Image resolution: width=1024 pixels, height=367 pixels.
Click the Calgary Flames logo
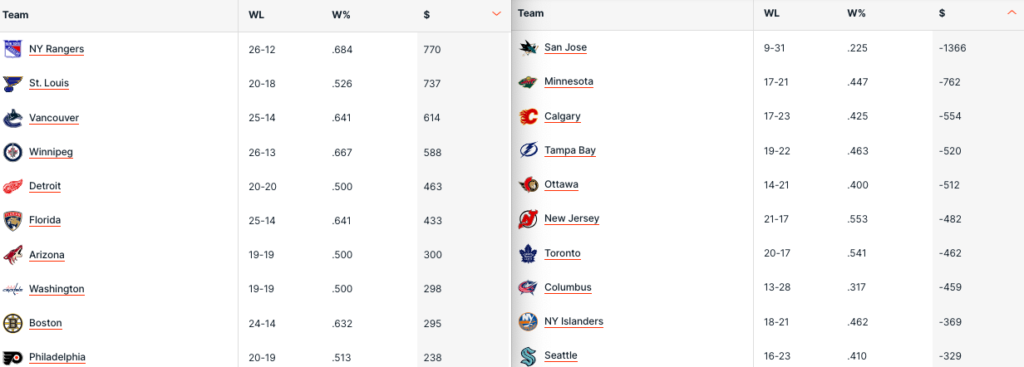pos(528,116)
